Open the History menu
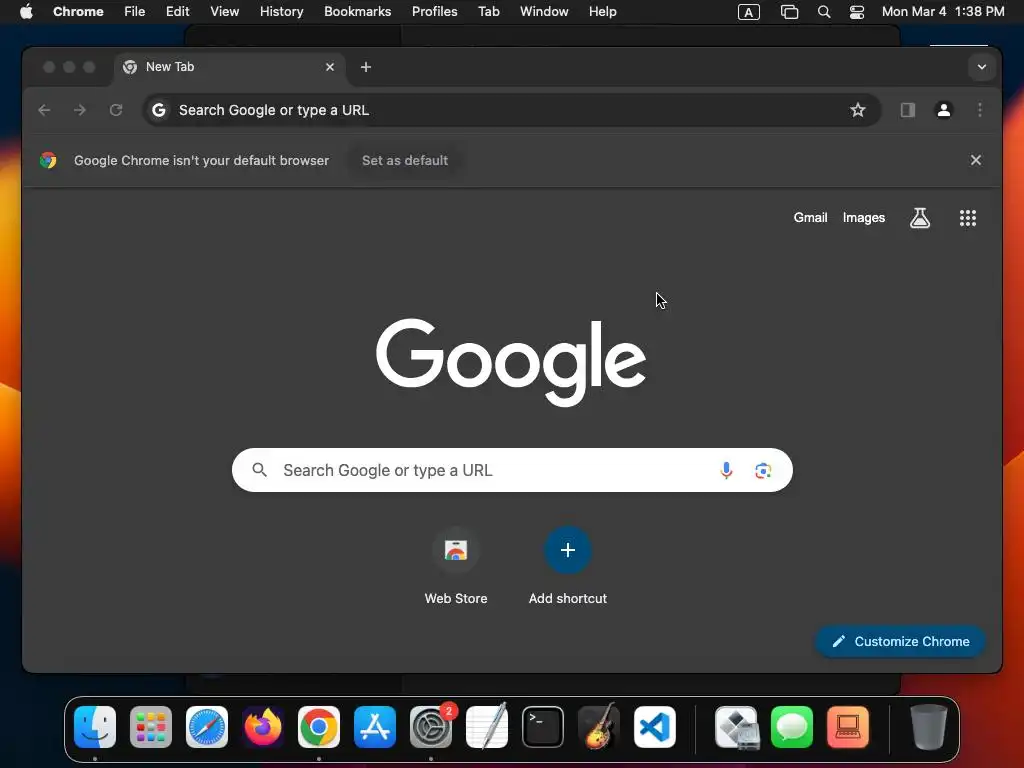This screenshot has height=768, width=1024. click(281, 12)
